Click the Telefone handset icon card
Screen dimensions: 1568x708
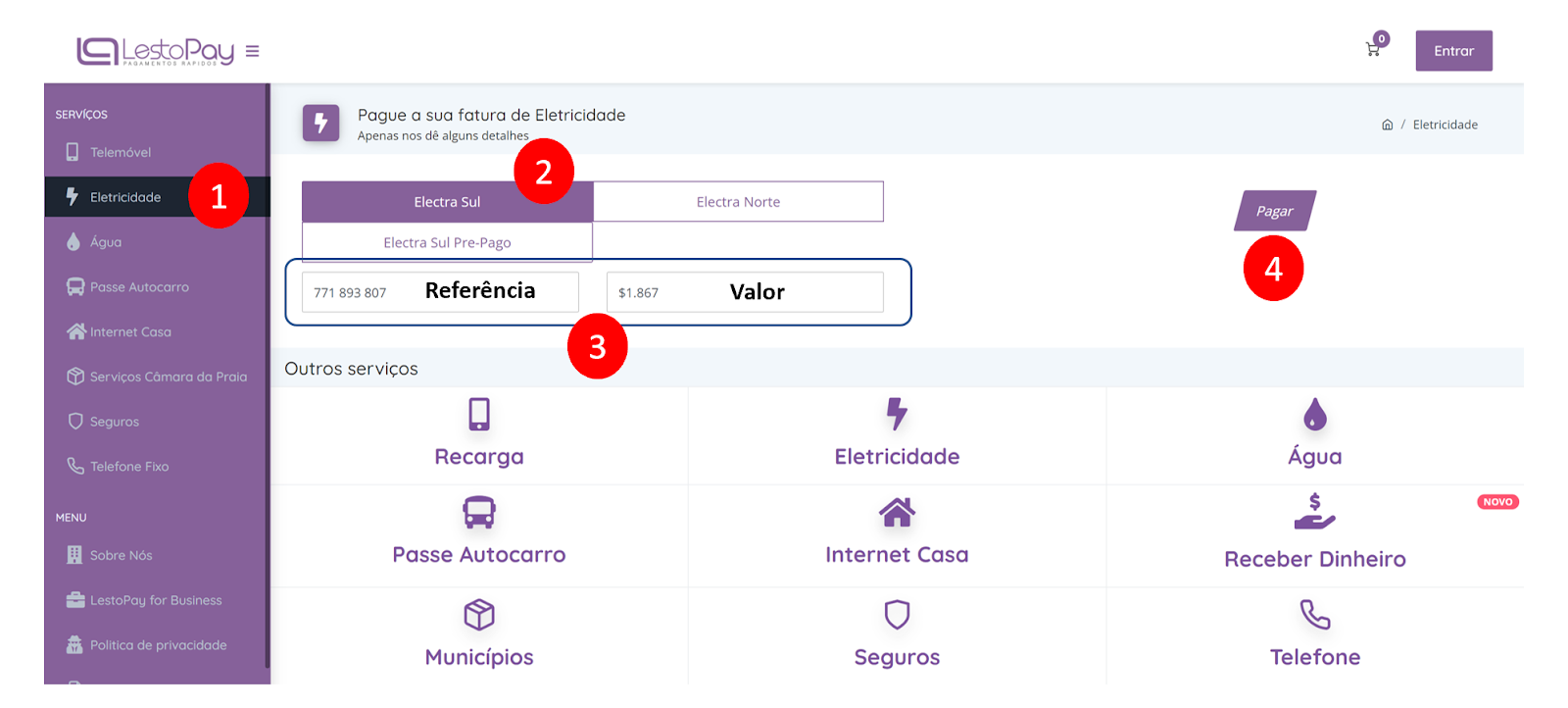pyautogui.click(x=1315, y=615)
